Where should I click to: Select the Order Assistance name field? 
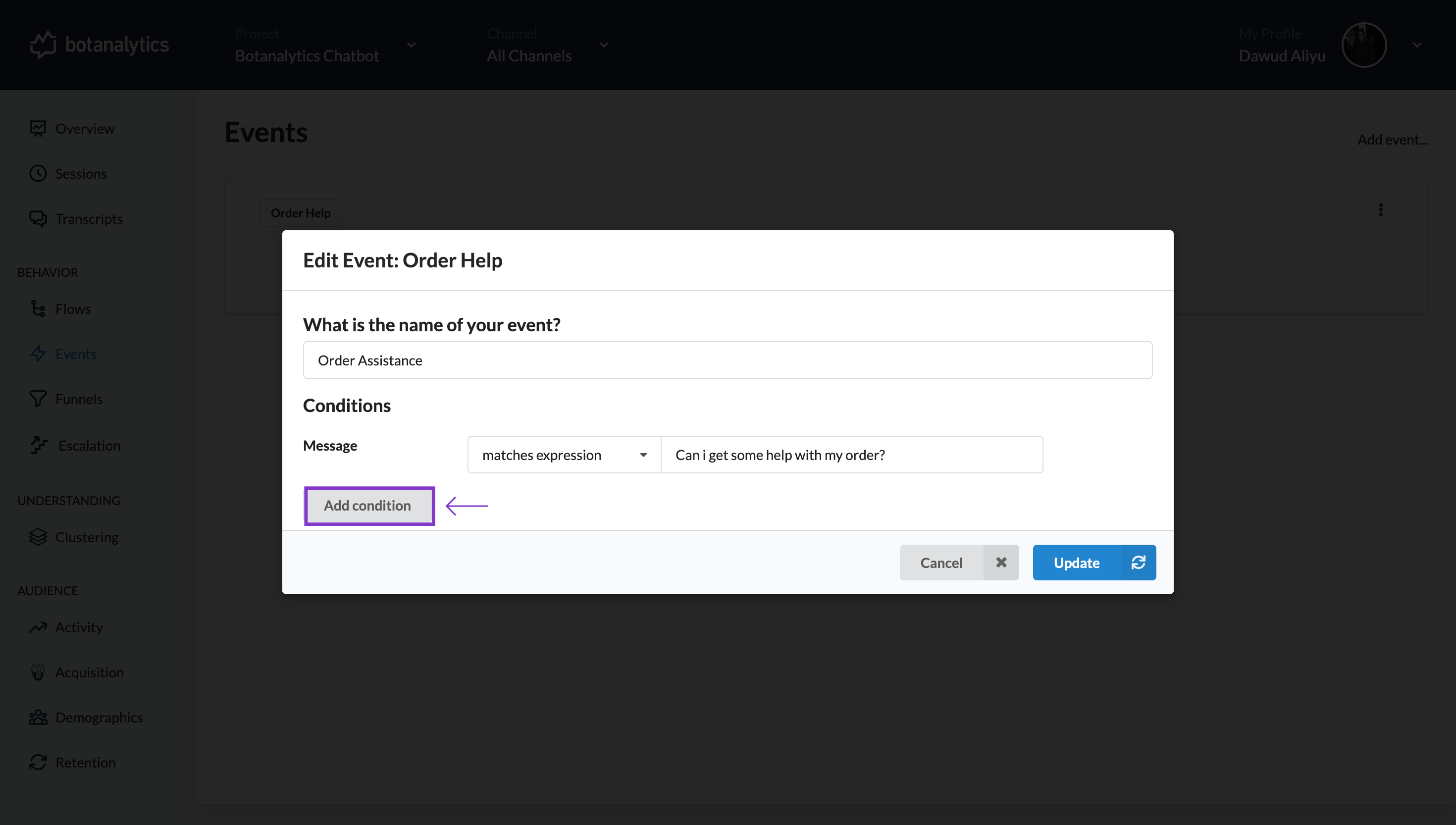[x=728, y=360]
